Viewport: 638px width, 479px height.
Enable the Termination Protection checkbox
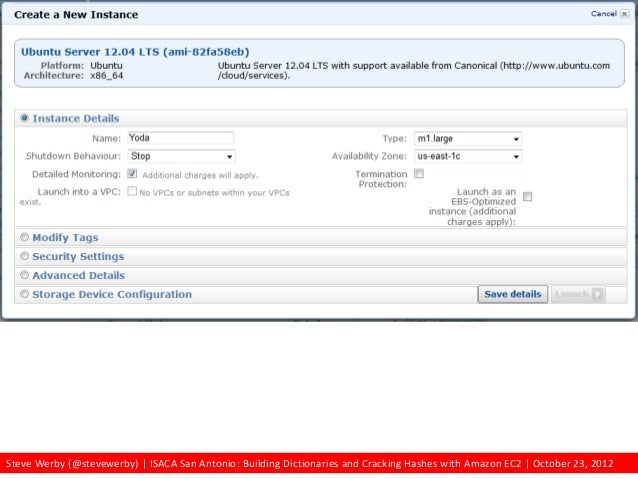click(x=419, y=174)
